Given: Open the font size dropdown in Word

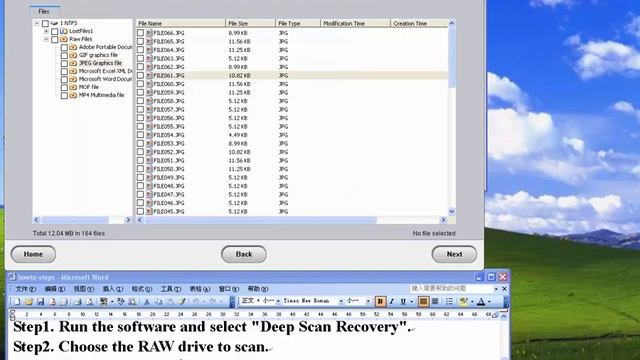Looking at the screenshot, I should pyautogui.click(x=368, y=302).
